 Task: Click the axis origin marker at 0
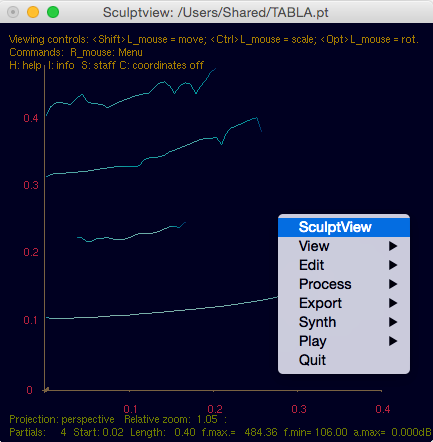[46, 390]
